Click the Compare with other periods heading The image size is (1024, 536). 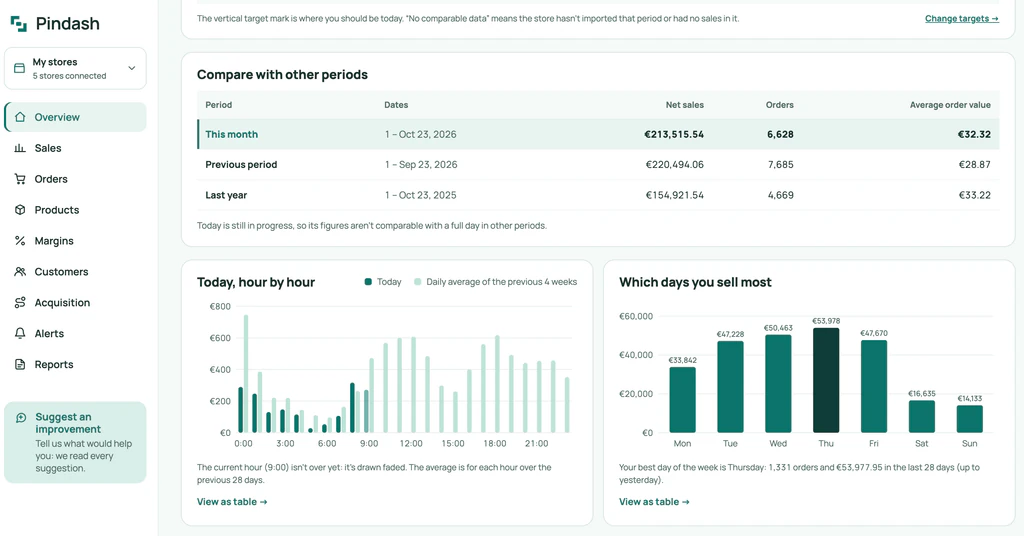[x=282, y=74]
